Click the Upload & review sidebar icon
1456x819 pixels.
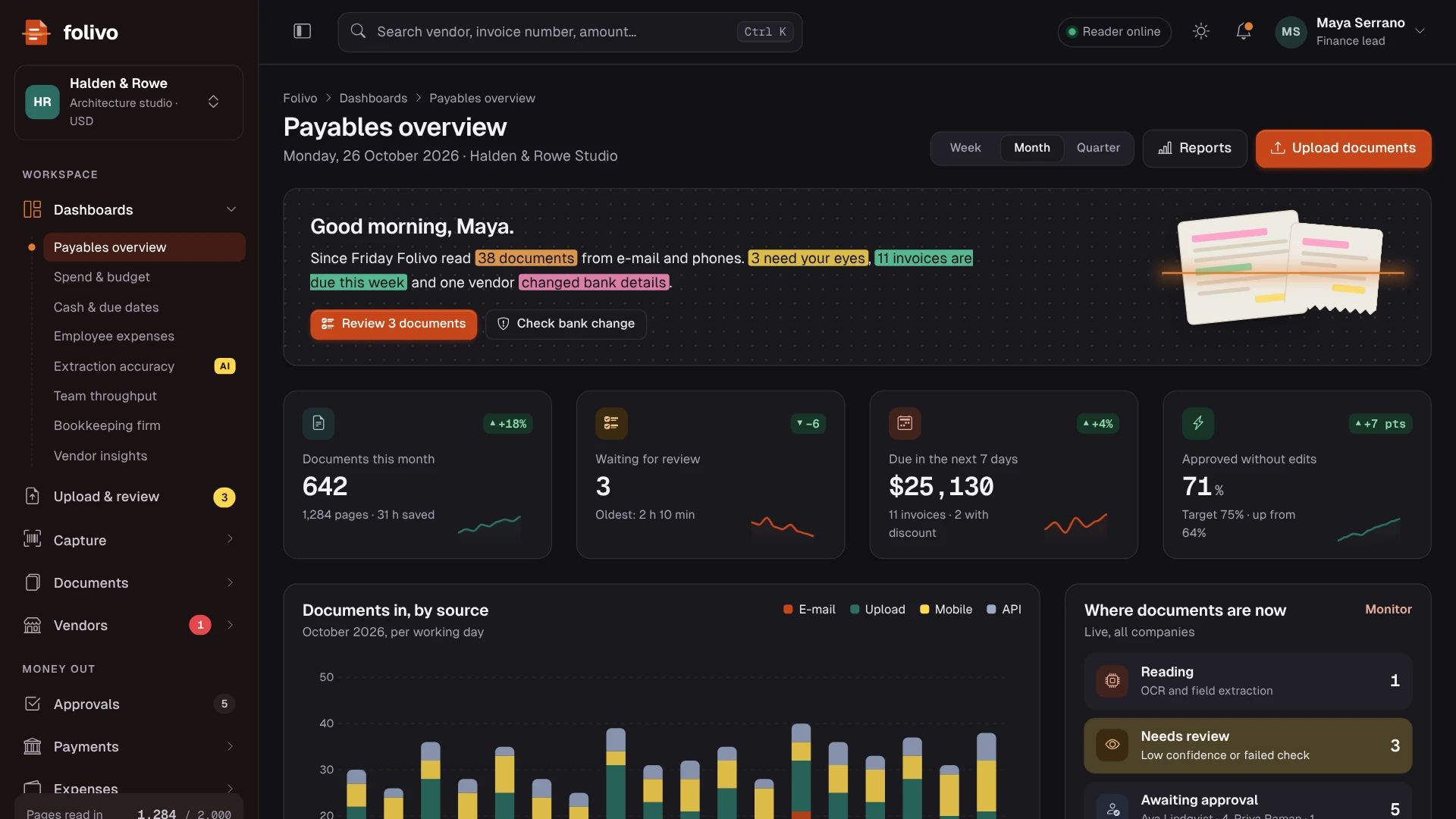(32, 496)
